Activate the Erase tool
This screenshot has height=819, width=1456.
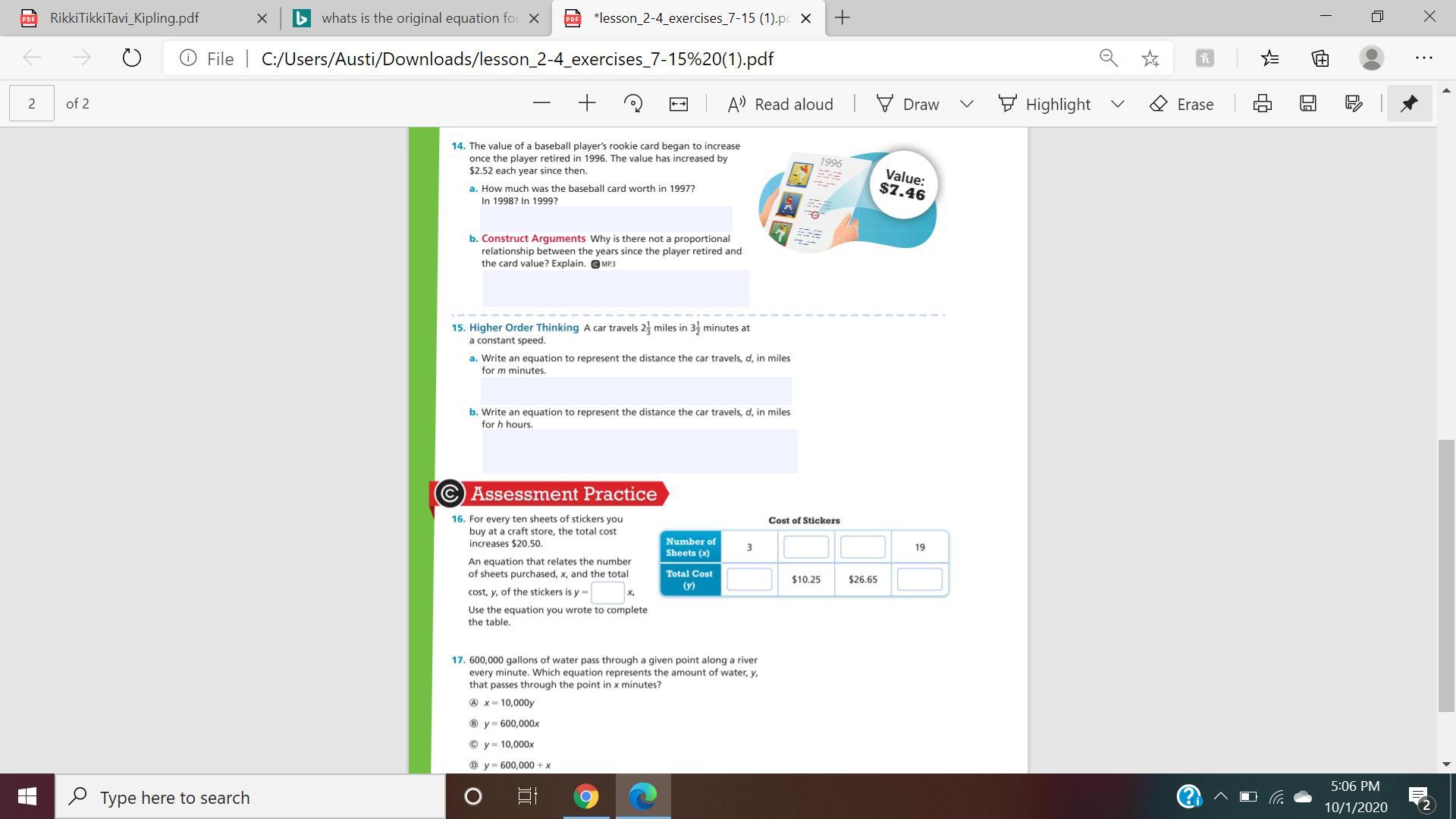[x=1181, y=104]
